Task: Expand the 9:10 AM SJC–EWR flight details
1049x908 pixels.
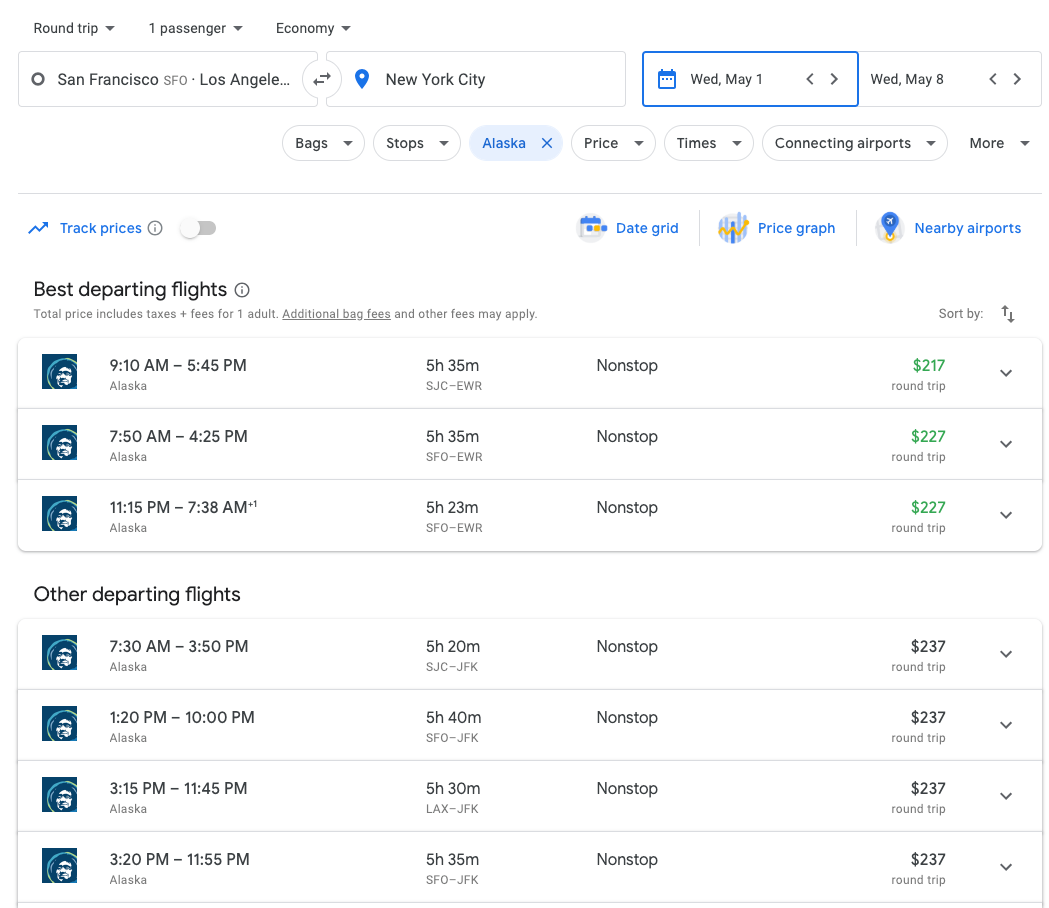Action: [x=1006, y=373]
